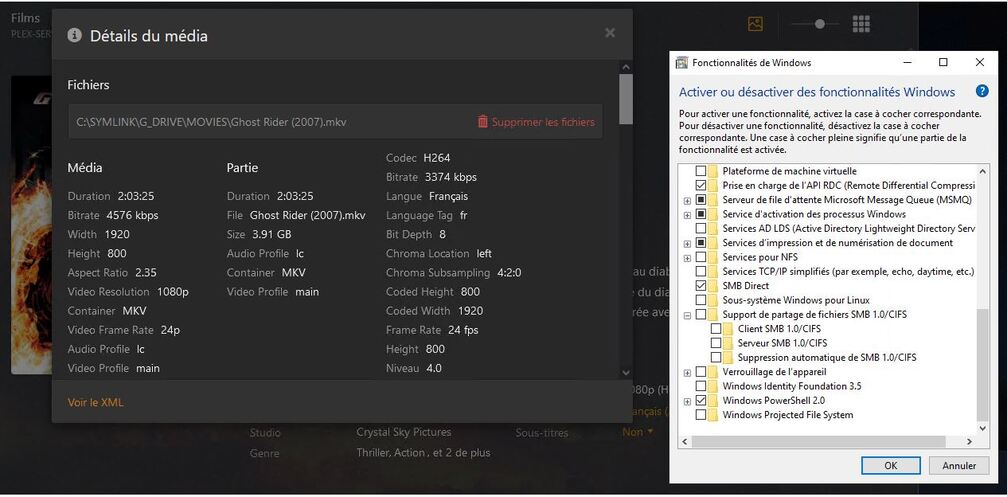Click the Ghost Rider (2007).mkv file path
1007x497 pixels.
[211, 122]
